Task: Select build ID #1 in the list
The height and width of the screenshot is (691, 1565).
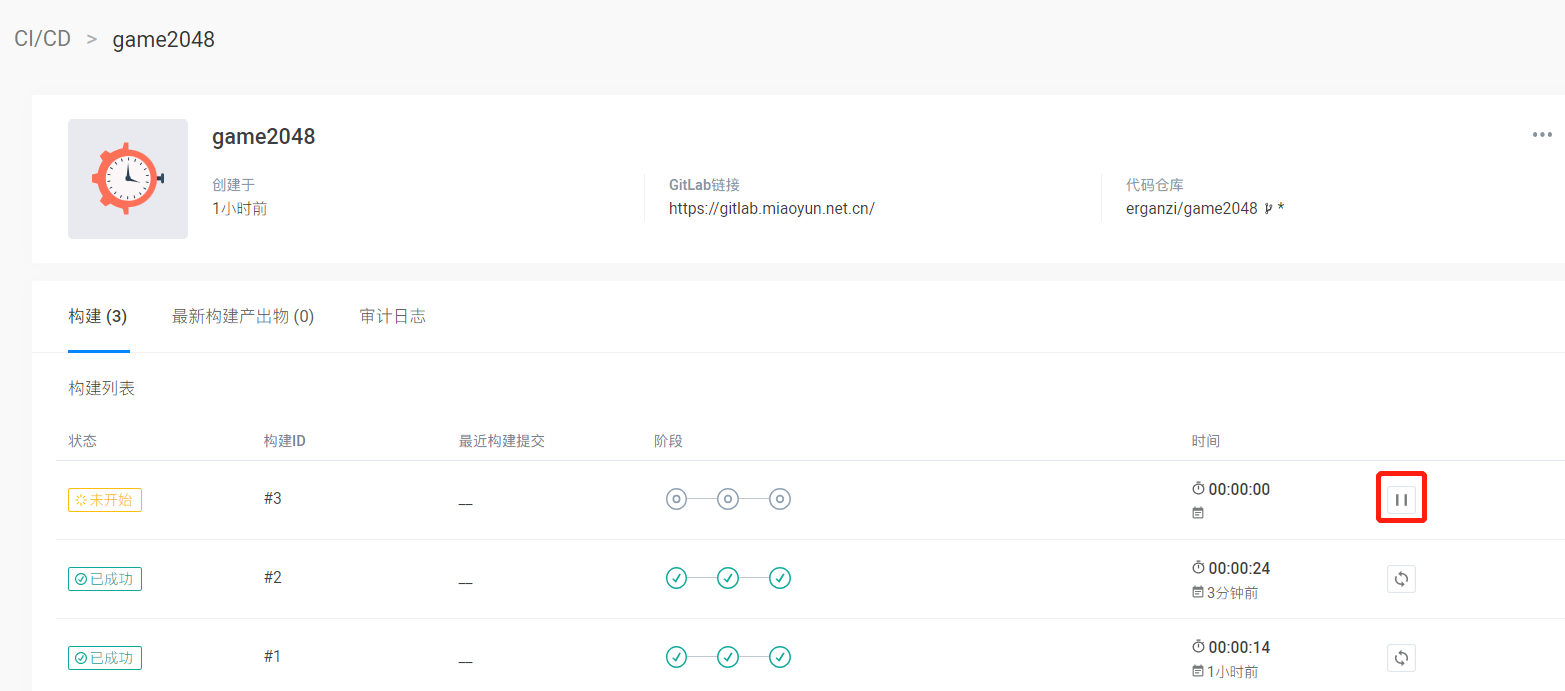Action: [272, 656]
